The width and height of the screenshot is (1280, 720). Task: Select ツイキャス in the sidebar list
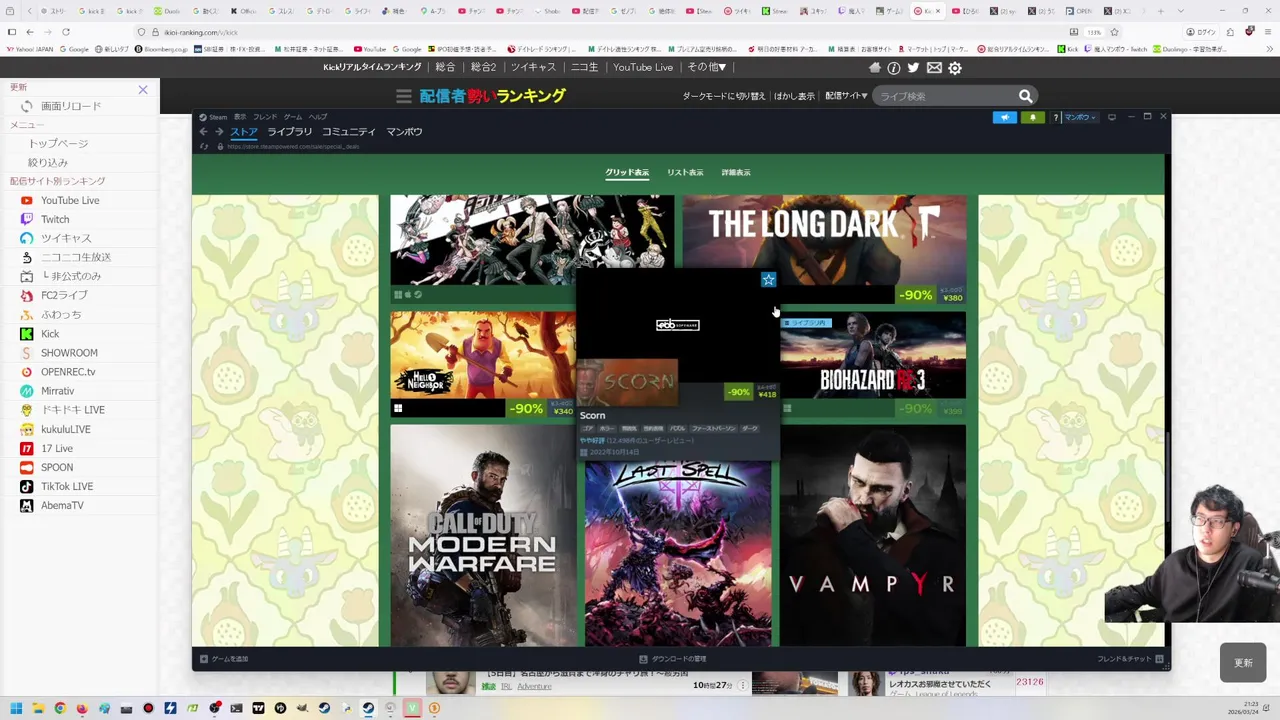pyautogui.click(x=66, y=238)
